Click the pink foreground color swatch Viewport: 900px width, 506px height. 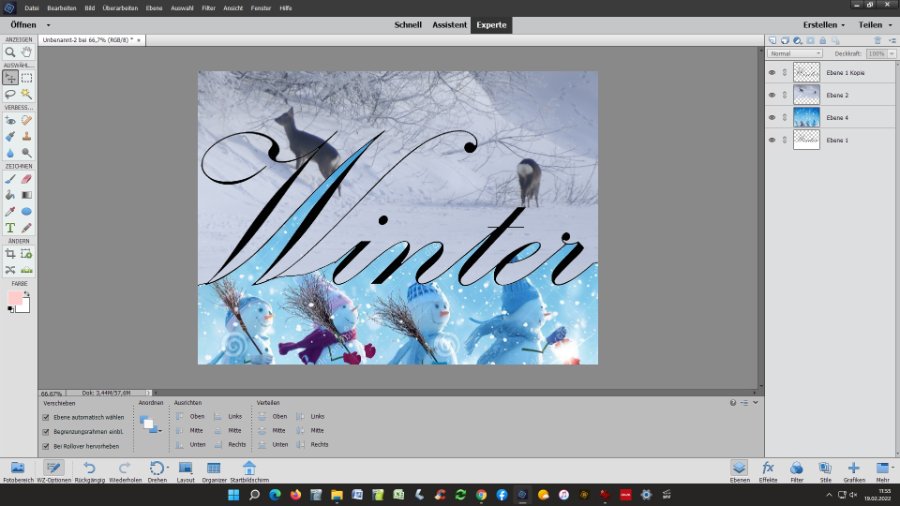click(15, 298)
